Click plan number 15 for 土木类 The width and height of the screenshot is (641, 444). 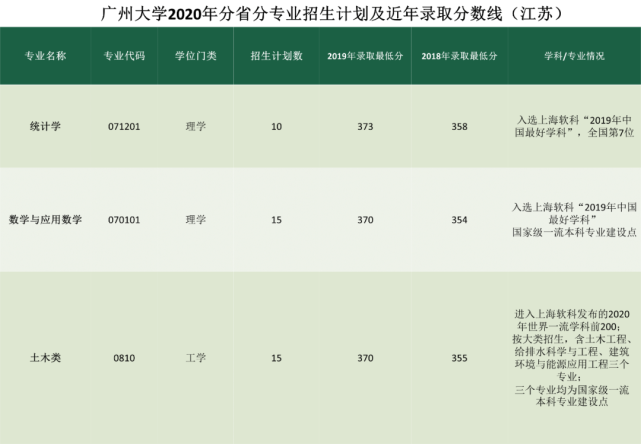click(x=276, y=358)
